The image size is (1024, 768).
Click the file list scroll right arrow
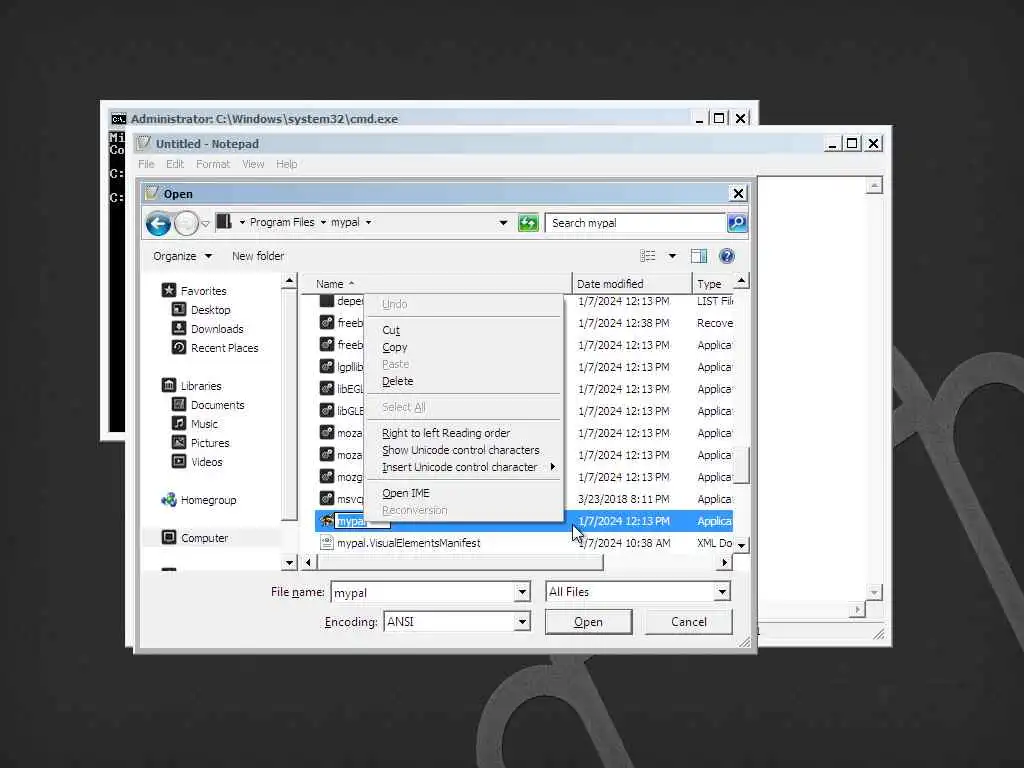point(724,562)
